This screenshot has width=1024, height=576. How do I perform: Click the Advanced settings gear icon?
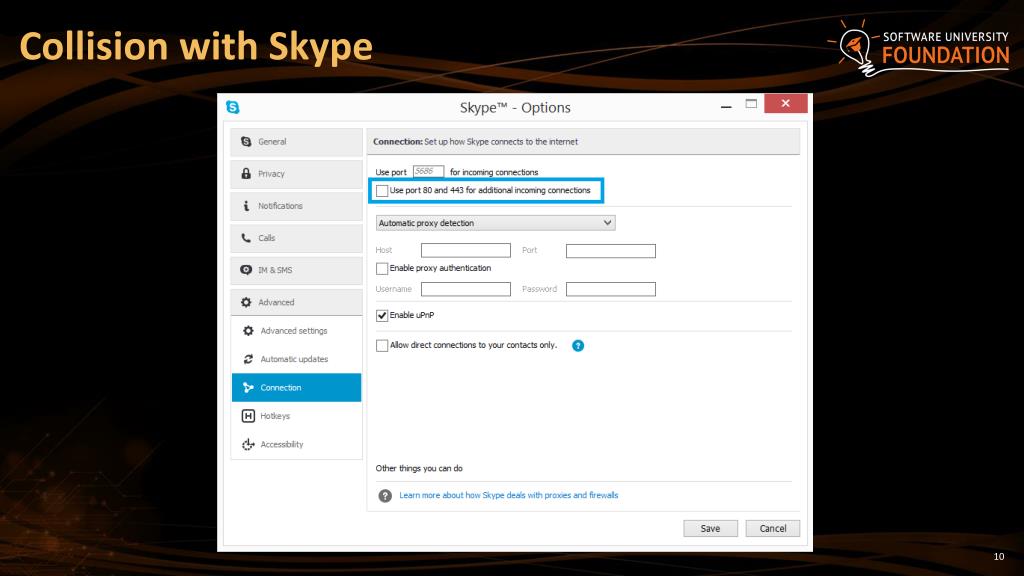tap(248, 331)
